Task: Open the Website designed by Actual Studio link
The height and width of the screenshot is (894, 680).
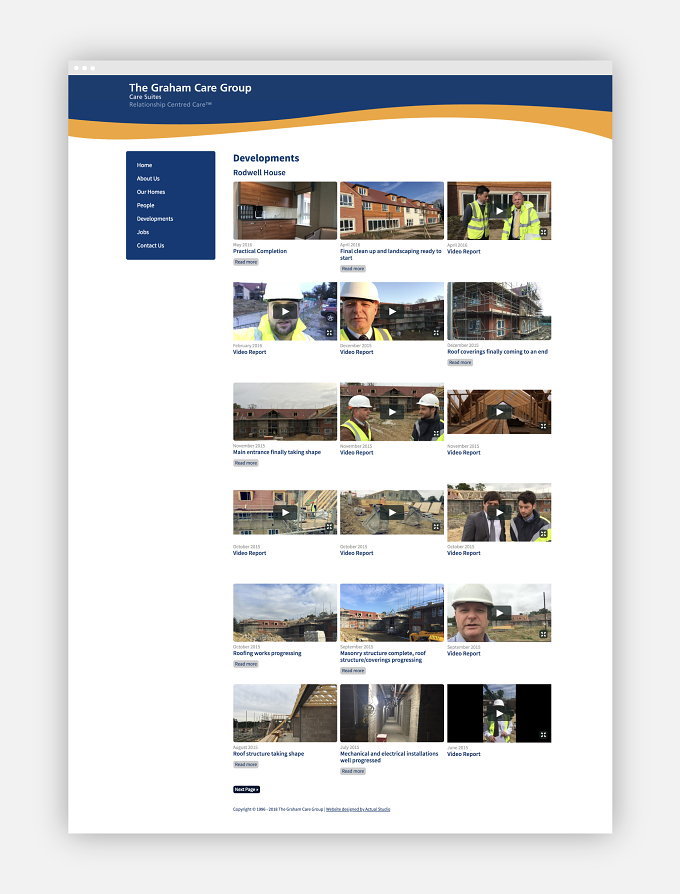Action: [x=358, y=809]
